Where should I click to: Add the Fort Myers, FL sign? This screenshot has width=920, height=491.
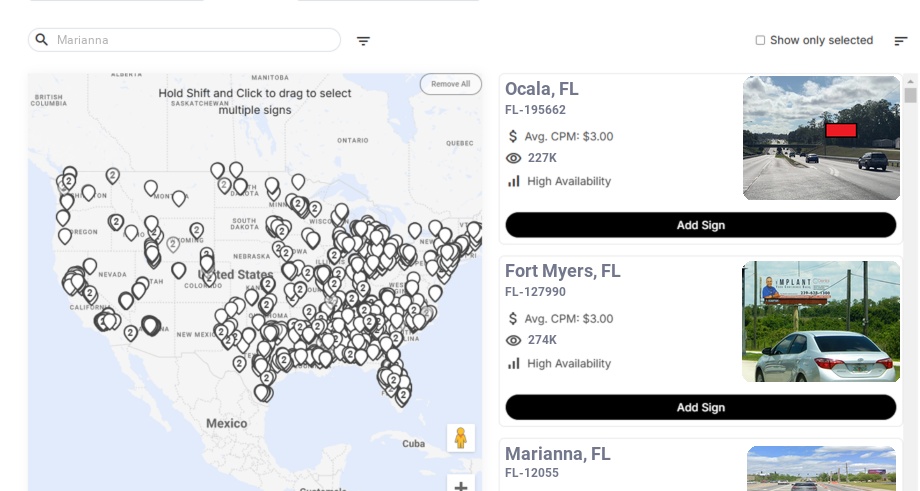[x=700, y=407]
